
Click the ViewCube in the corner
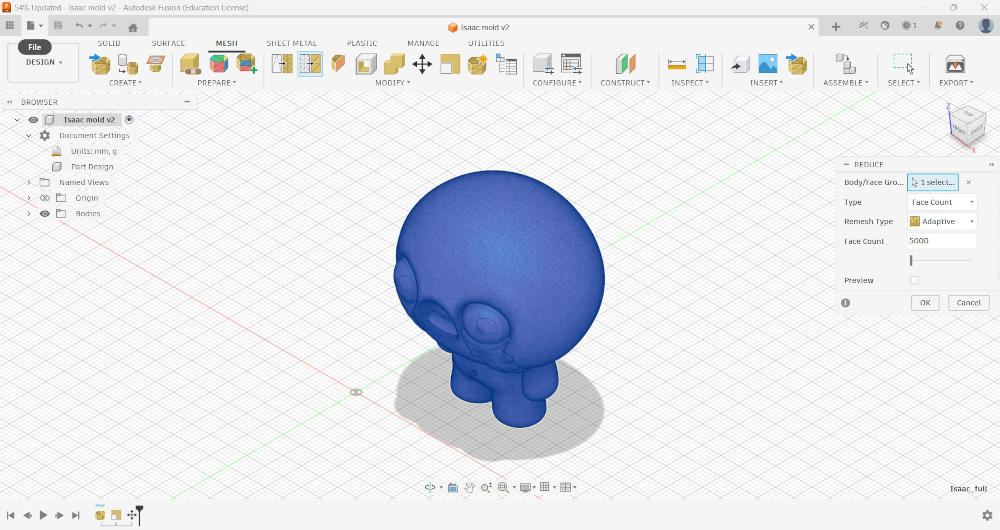pyautogui.click(x=967, y=126)
